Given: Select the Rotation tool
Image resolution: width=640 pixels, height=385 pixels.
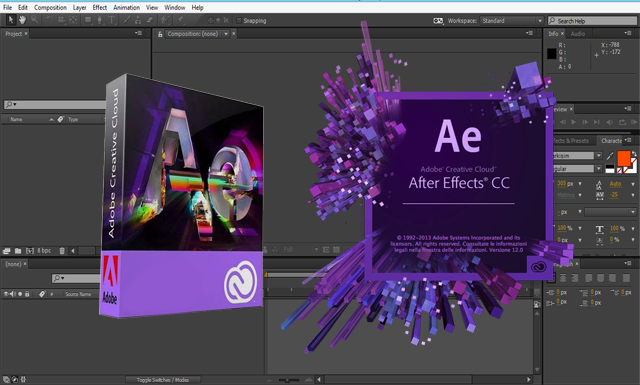Looking at the screenshot, I should pos(49,20).
